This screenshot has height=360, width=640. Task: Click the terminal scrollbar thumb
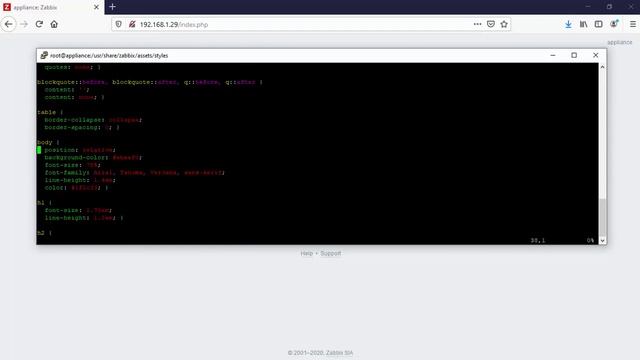coord(602,217)
